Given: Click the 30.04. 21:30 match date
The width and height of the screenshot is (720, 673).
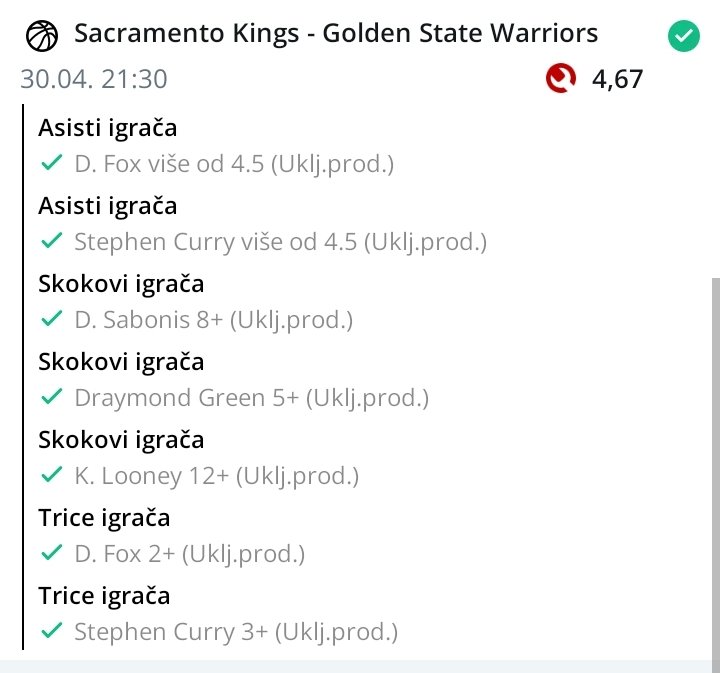Looking at the screenshot, I should click(94, 79).
